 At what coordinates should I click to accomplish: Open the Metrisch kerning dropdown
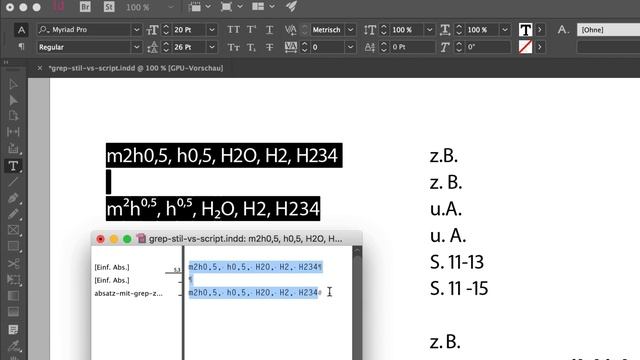coord(350,30)
